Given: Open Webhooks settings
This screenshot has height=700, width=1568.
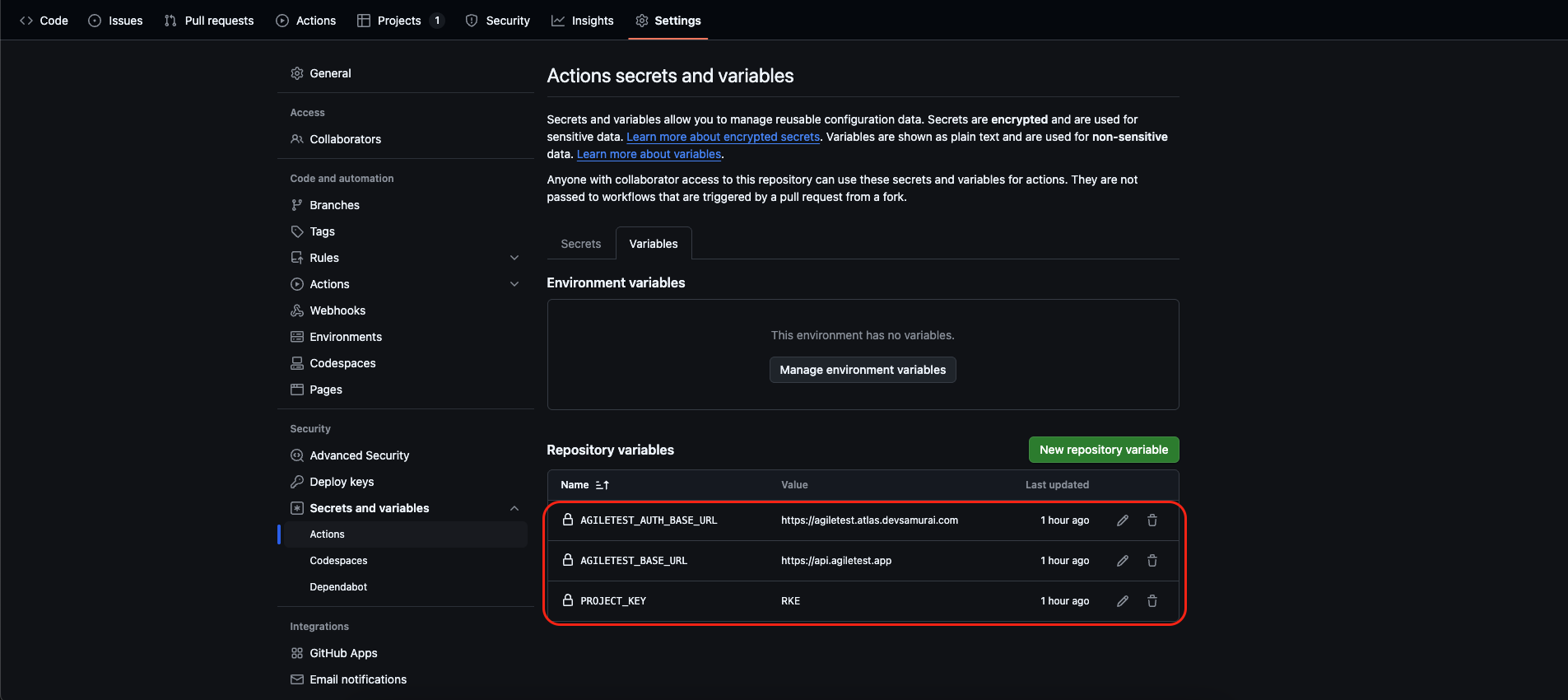Looking at the screenshot, I should [x=405, y=310].
